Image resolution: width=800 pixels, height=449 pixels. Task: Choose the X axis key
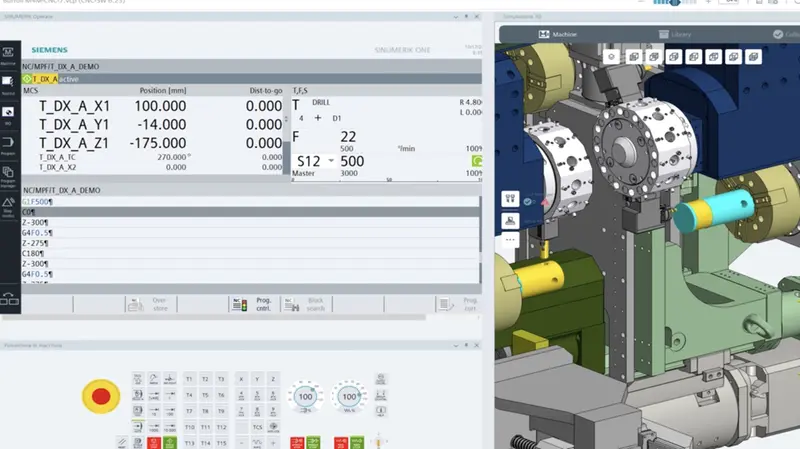point(241,379)
